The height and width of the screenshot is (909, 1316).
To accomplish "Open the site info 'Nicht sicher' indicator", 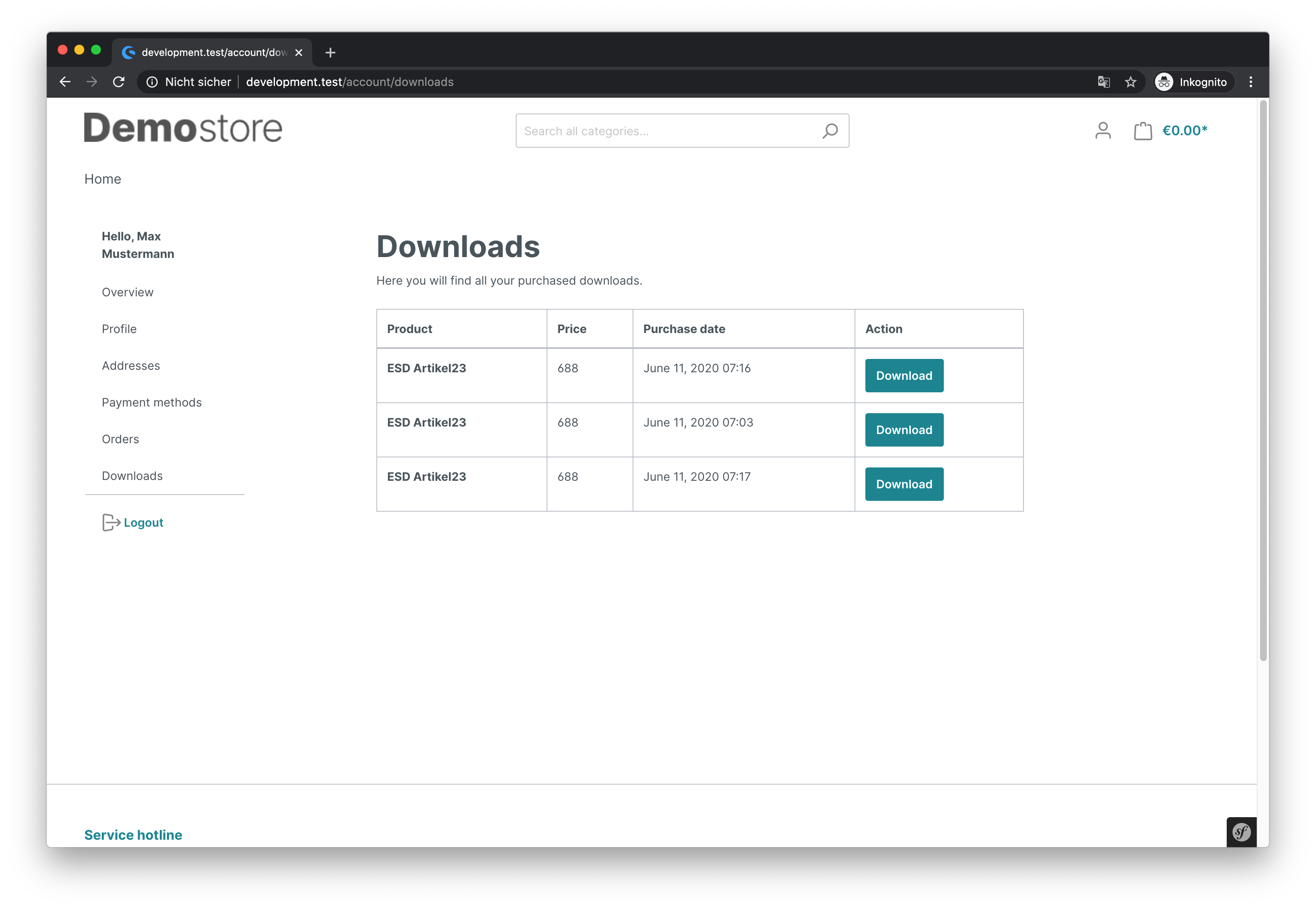I will [x=189, y=82].
